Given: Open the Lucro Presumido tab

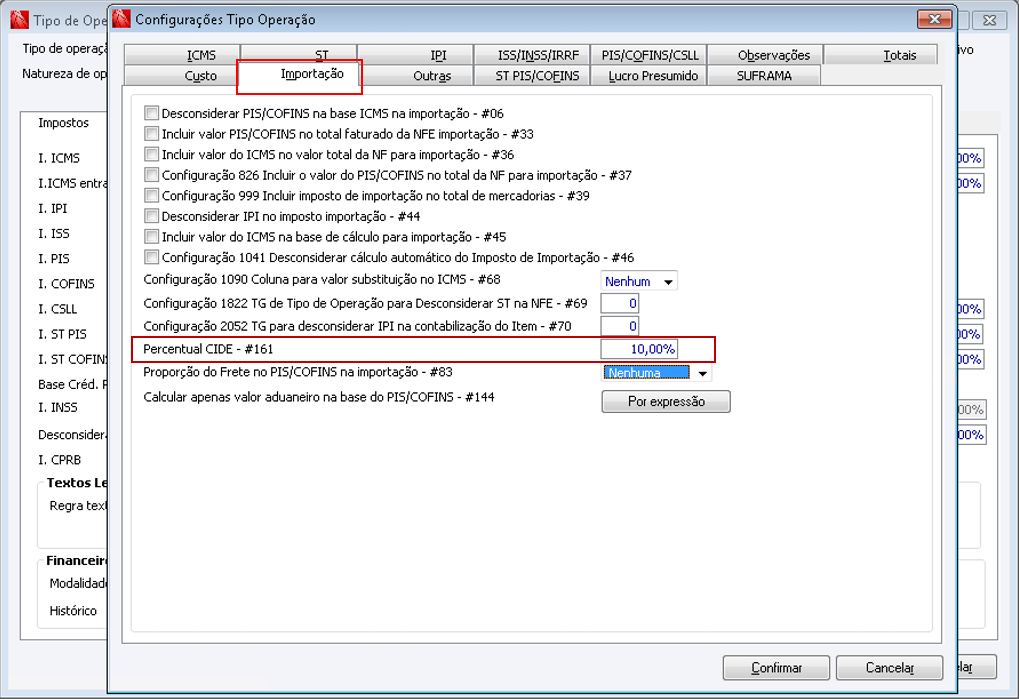Looking at the screenshot, I should pyautogui.click(x=649, y=75).
